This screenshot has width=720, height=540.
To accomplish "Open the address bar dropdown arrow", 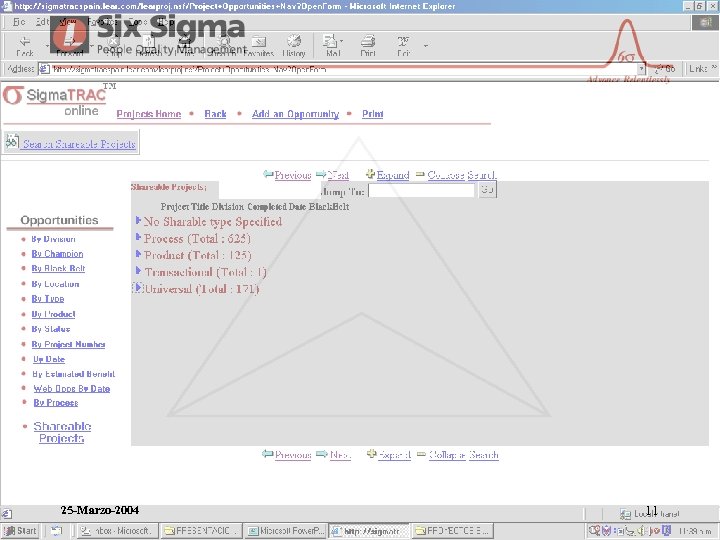I will [641, 69].
